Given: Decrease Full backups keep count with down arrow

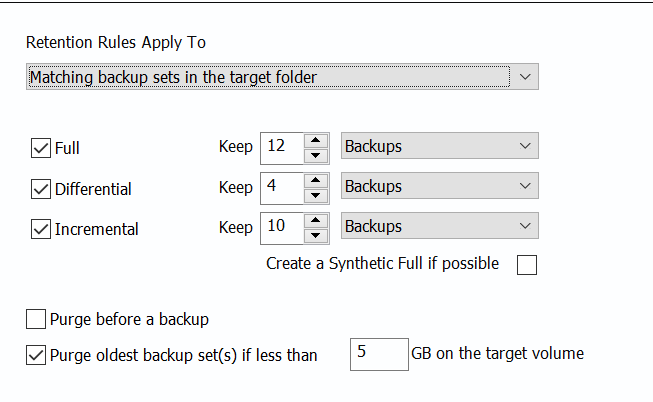Looking at the screenshot, I should (316, 155).
